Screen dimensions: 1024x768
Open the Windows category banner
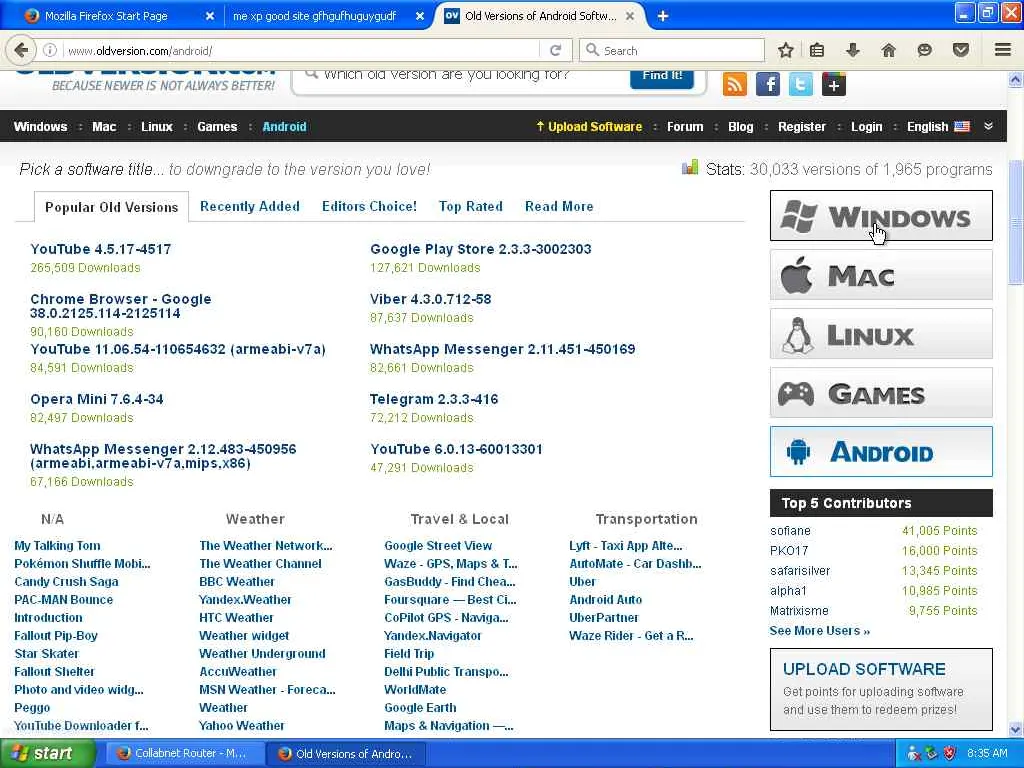pyautogui.click(x=881, y=216)
